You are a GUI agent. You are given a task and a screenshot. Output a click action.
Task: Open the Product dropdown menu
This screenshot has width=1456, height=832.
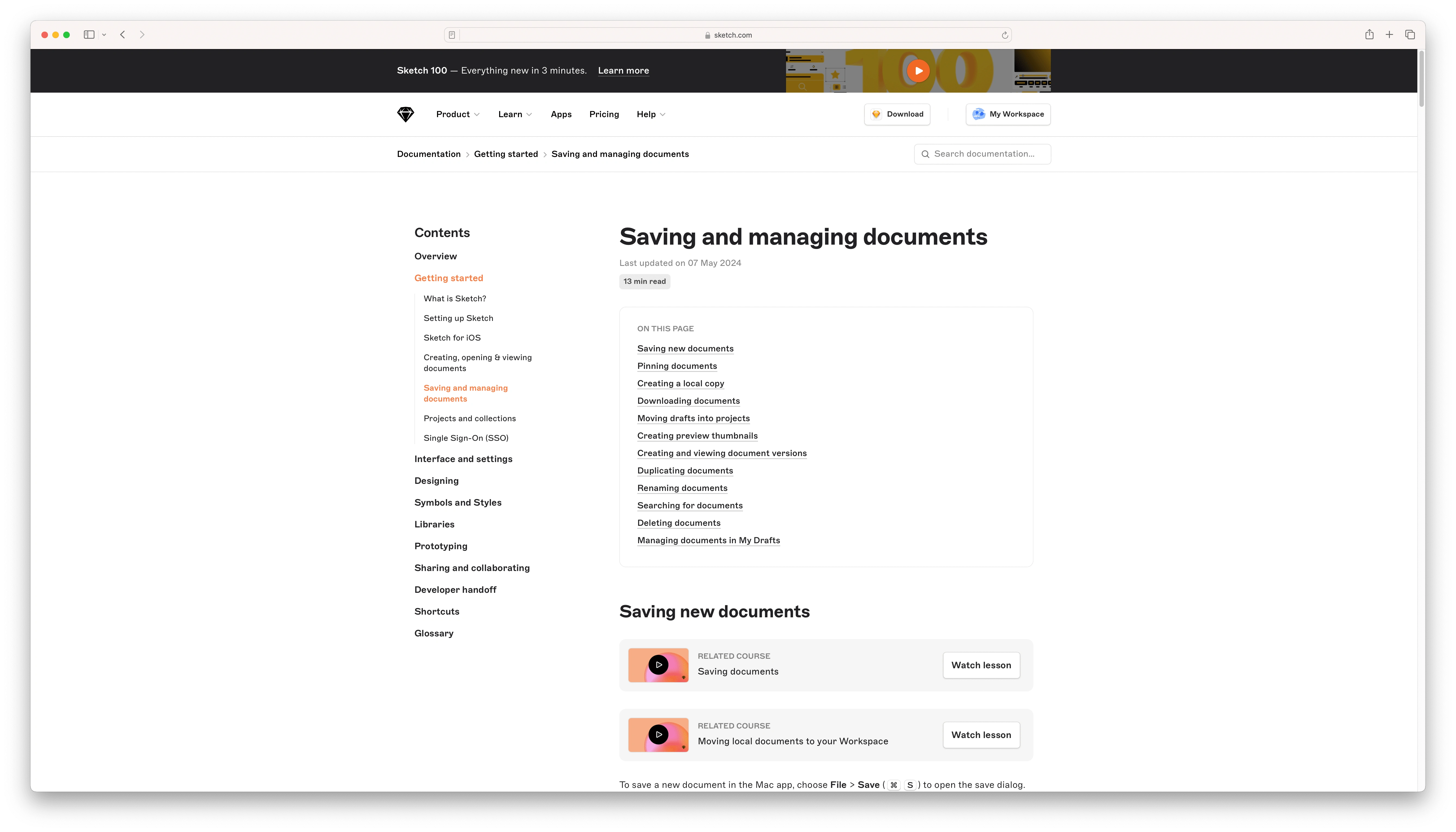[x=458, y=114]
